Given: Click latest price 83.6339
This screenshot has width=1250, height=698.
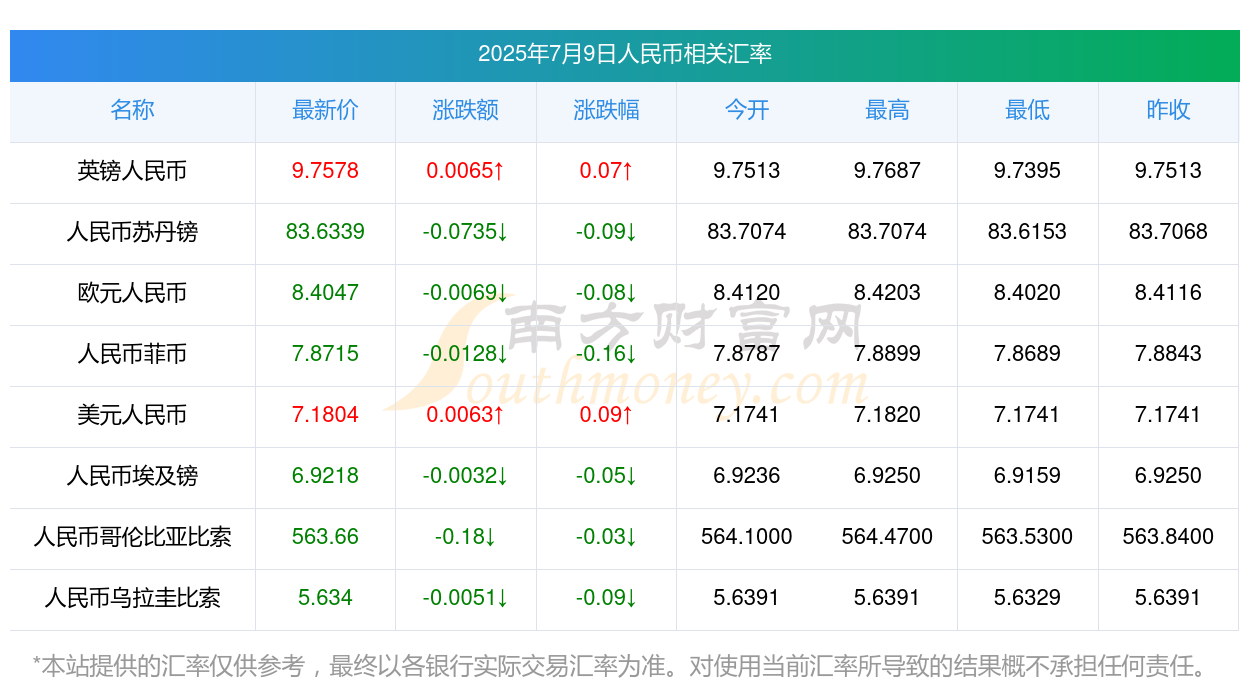Looking at the screenshot, I should [325, 232].
